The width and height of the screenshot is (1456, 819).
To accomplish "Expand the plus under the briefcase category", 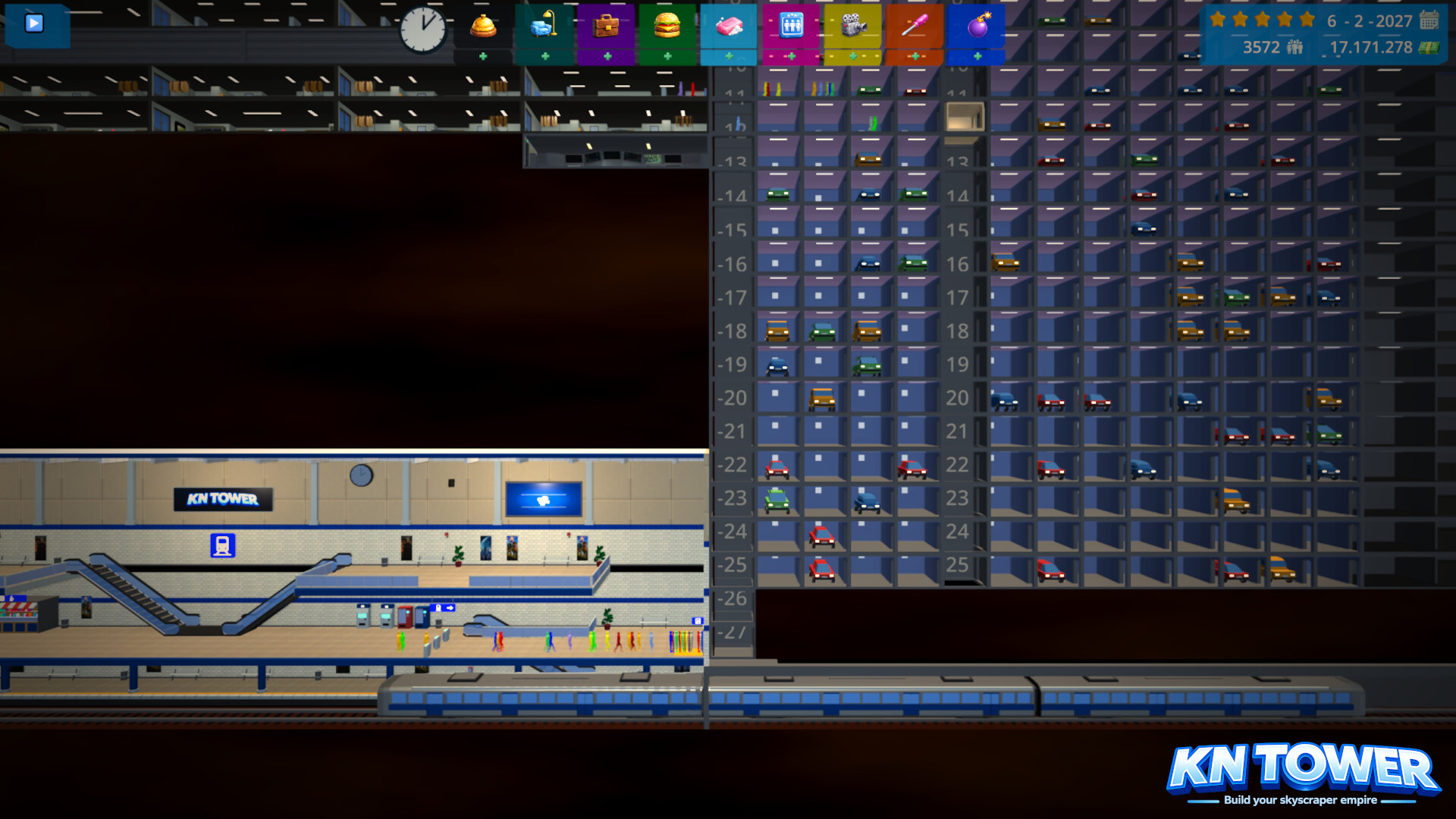I will click(x=607, y=57).
